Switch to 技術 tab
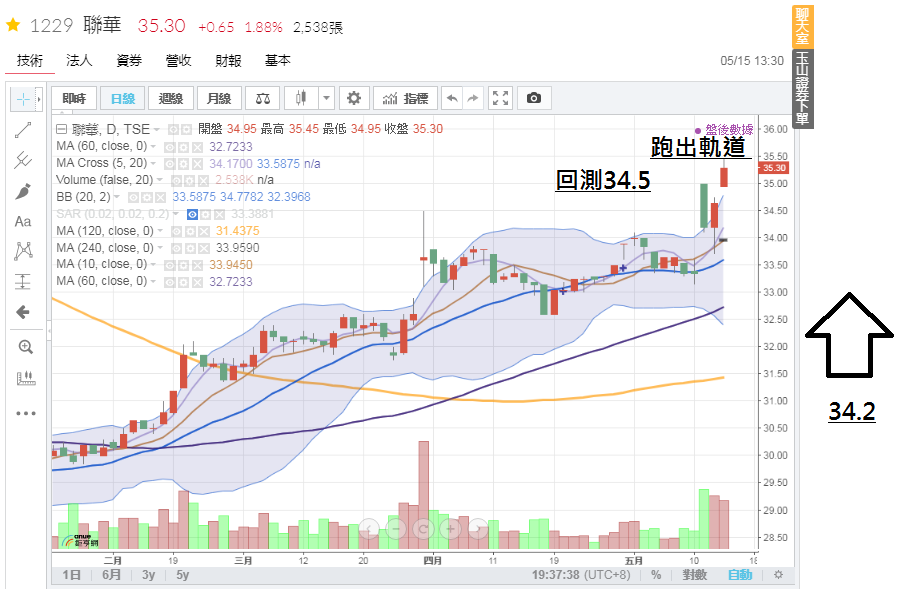 point(30,60)
